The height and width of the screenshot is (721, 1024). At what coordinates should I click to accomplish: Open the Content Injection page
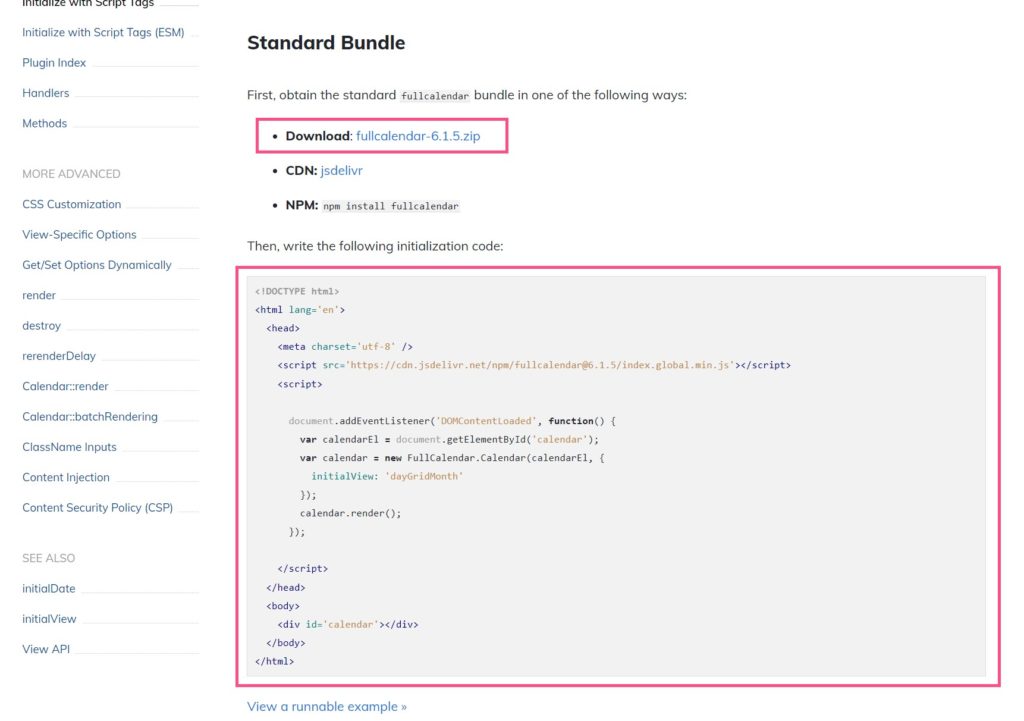tap(65, 477)
